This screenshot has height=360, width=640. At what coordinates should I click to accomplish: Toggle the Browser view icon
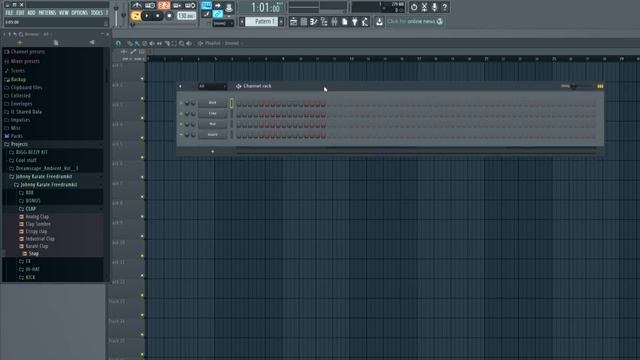click(324, 22)
